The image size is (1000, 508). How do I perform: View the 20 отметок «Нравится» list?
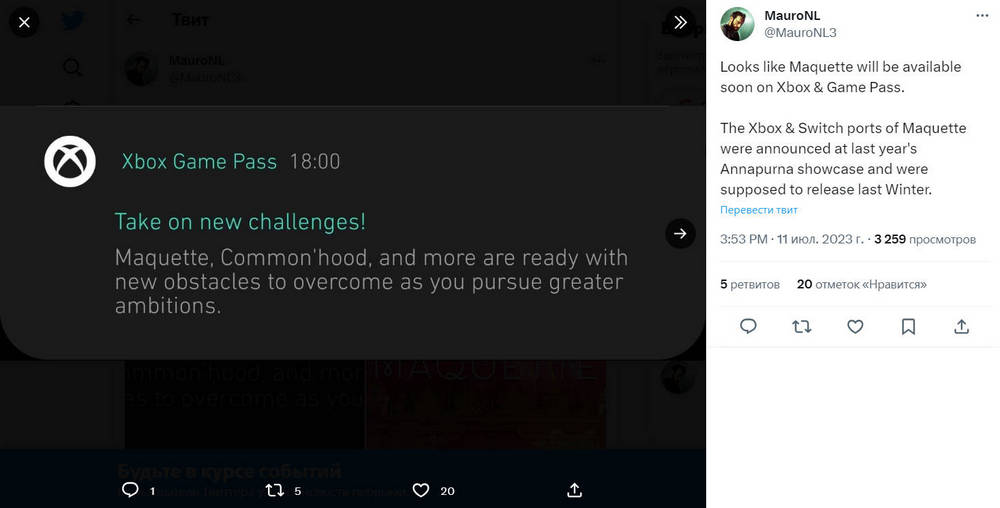tap(861, 284)
